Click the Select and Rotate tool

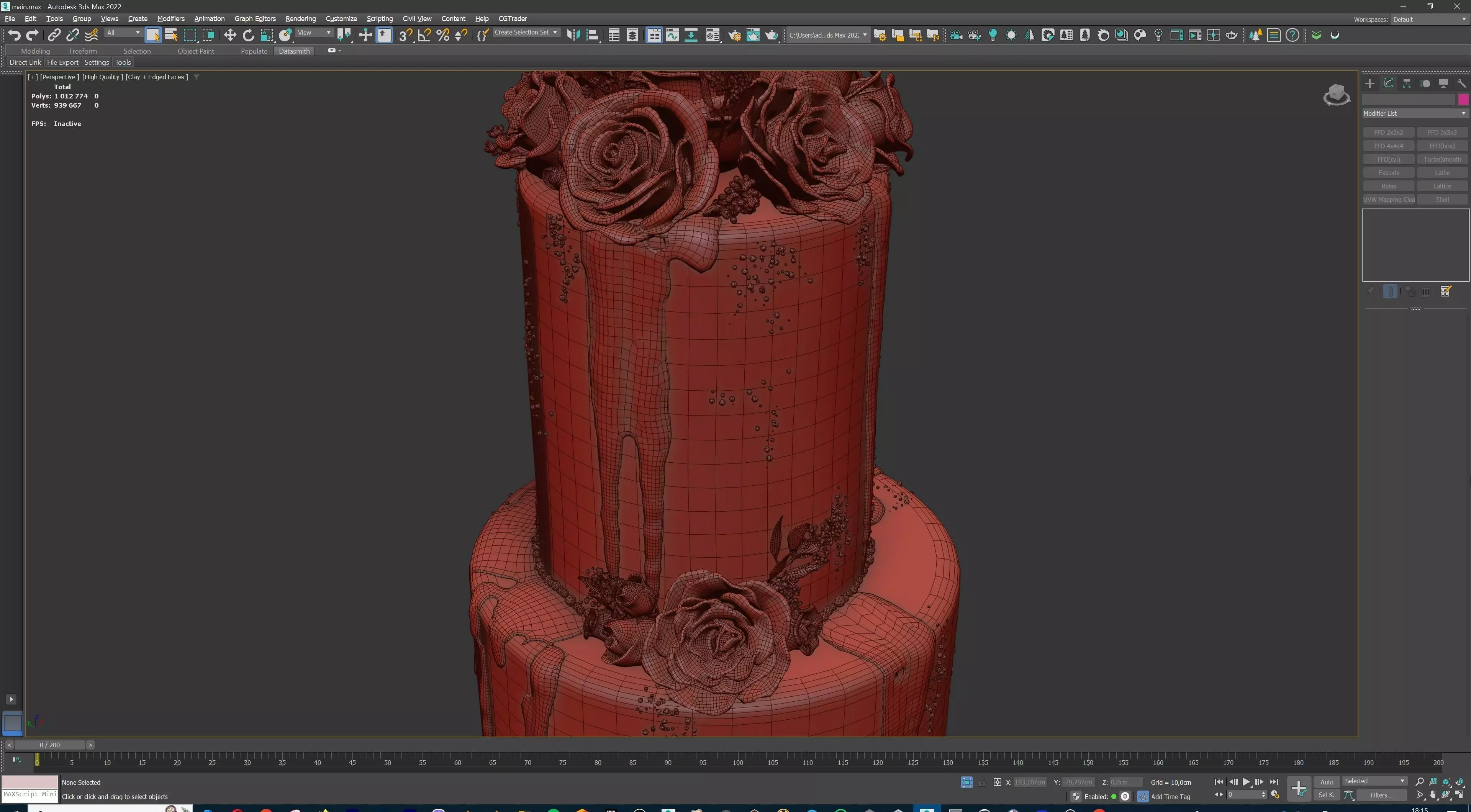click(x=248, y=35)
